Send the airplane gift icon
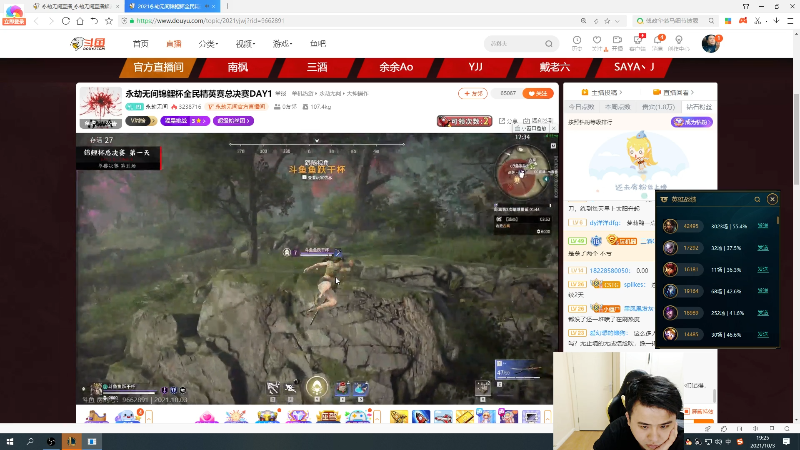The image size is (800, 450). [443, 417]
